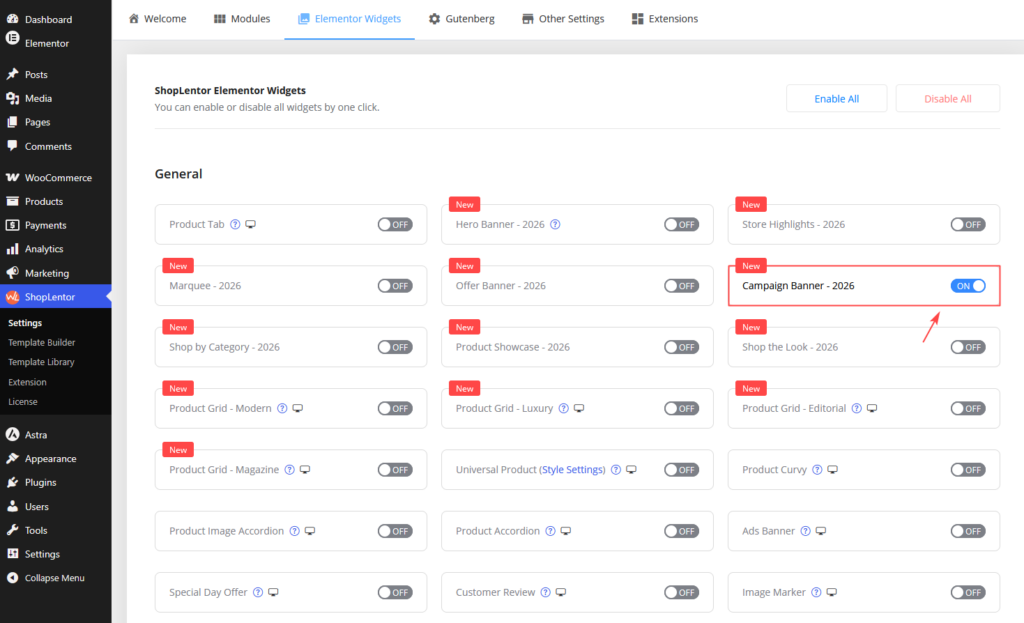Click monitor icon for Product Grid - Editorial
1024x623 pixels.
tap(872, 408)
